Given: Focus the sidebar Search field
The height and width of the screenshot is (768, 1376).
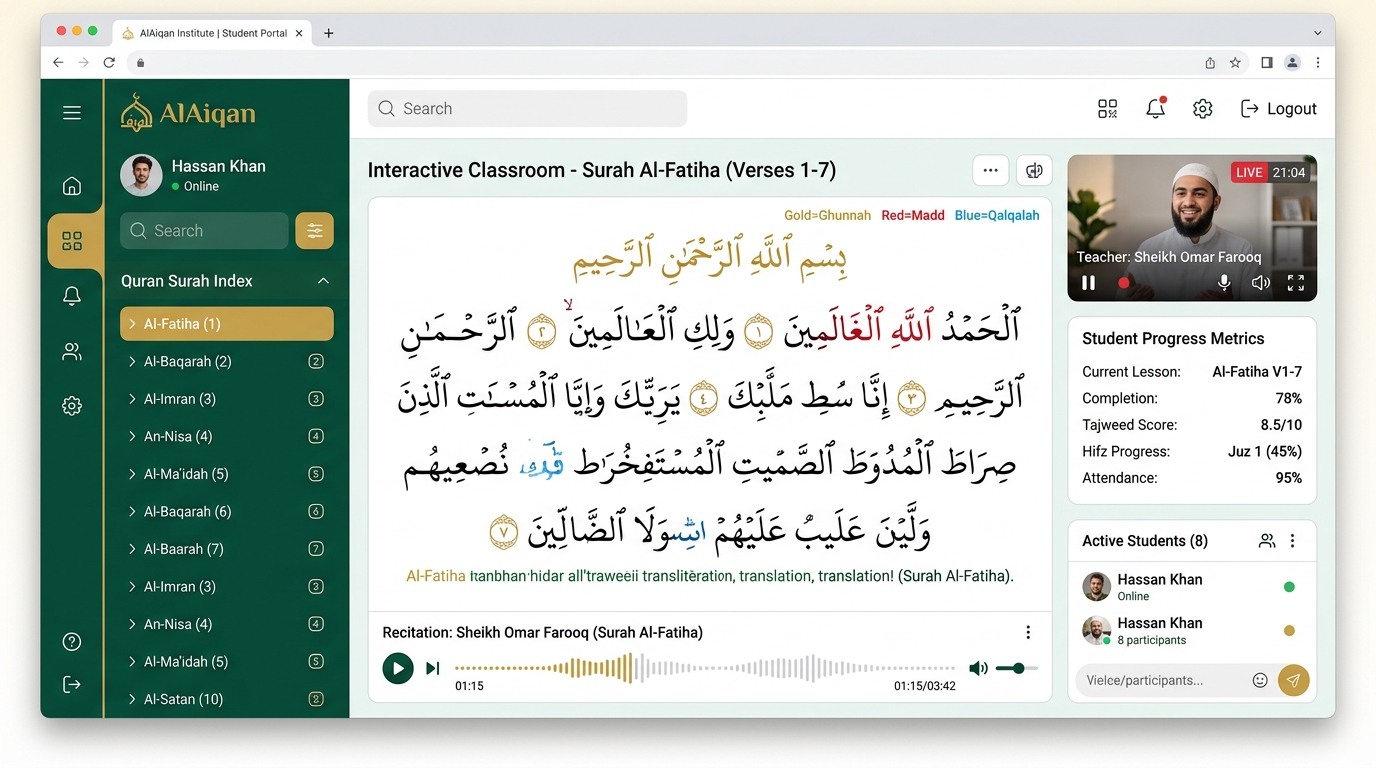Looking at the screenshot, I should 205,231.
